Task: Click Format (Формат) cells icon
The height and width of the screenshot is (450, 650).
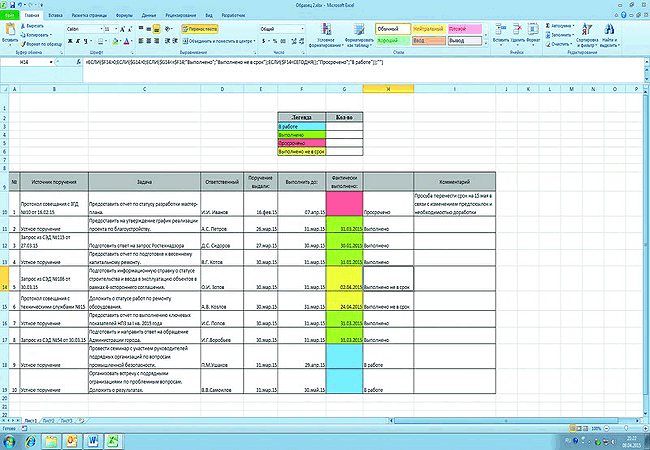Action: (x=533, y=33)
